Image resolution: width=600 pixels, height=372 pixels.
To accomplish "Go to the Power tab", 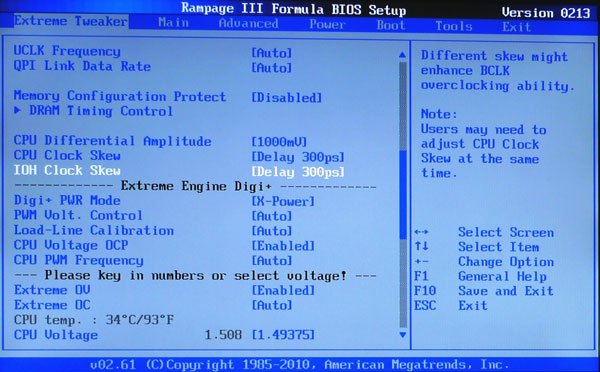I will click(327, 24).
